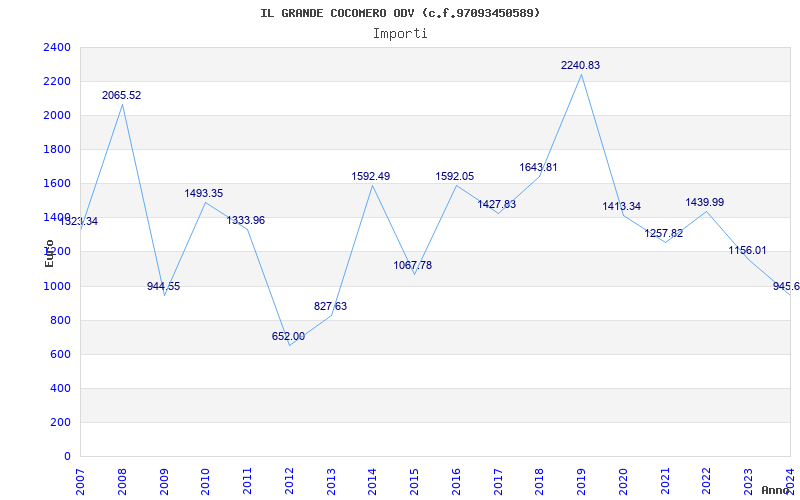This screenshot has height=500, width=800.
Task: Click the 1067.78 data label
Action: pyautogui.click(x=413, y=265)
